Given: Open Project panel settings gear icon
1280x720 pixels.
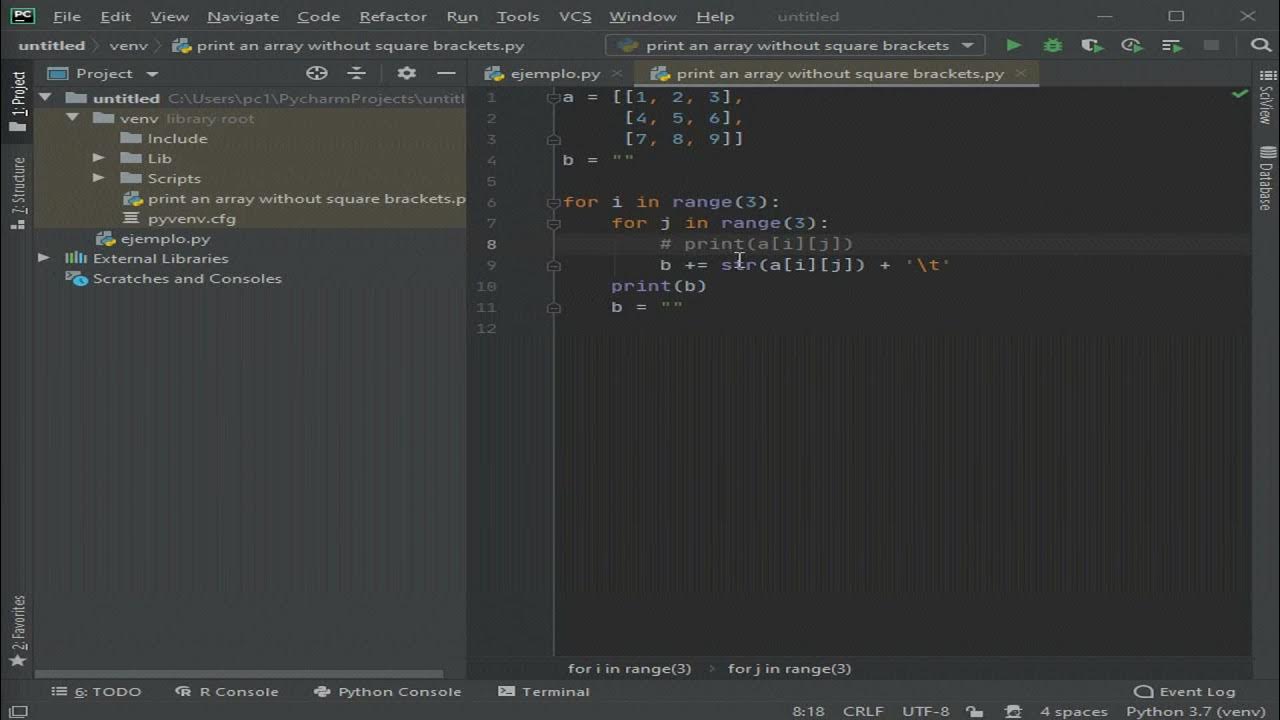Looking at the screenshot, I should click(x=406, y=73).
